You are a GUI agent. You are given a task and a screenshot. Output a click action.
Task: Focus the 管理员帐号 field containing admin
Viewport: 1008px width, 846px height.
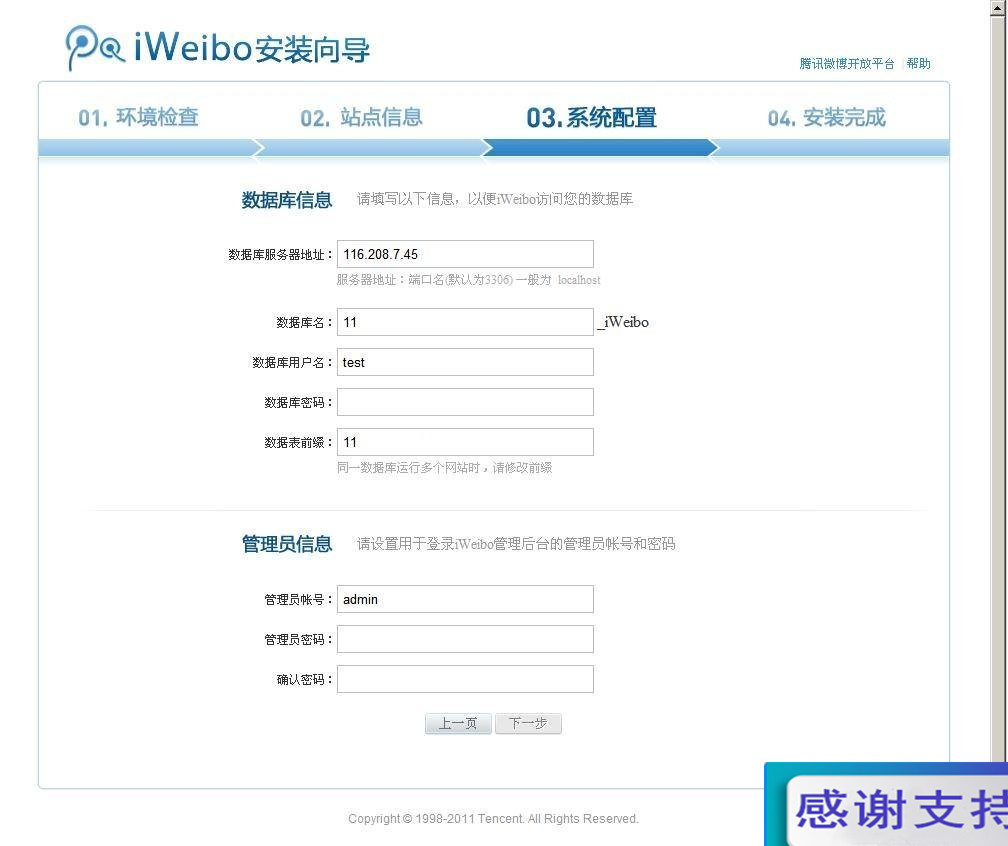tap(465, 599)
